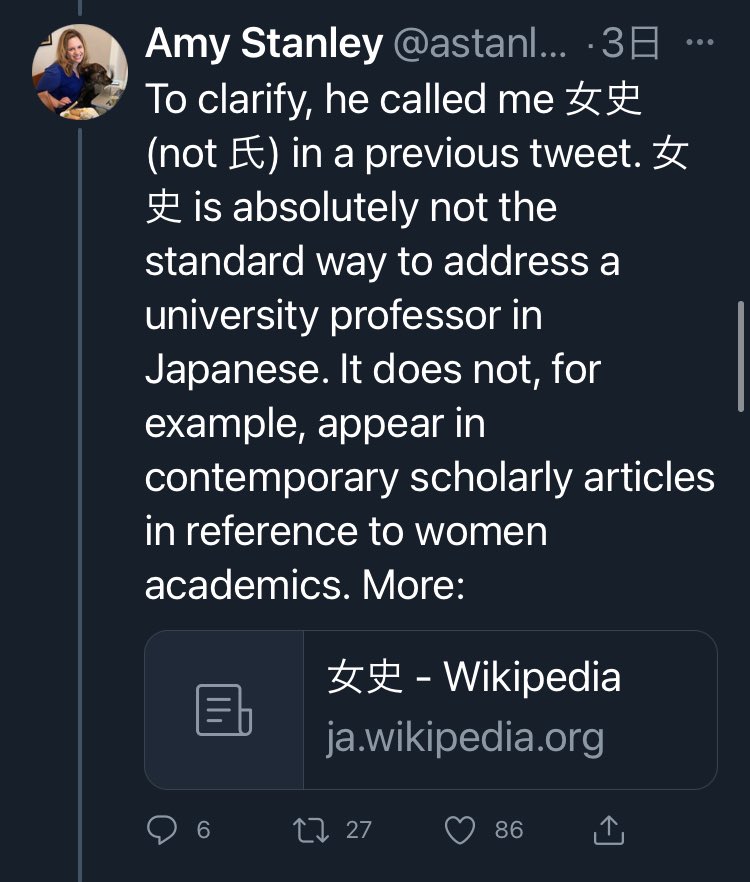Click the article icon in link card

(x=224, y=710)
